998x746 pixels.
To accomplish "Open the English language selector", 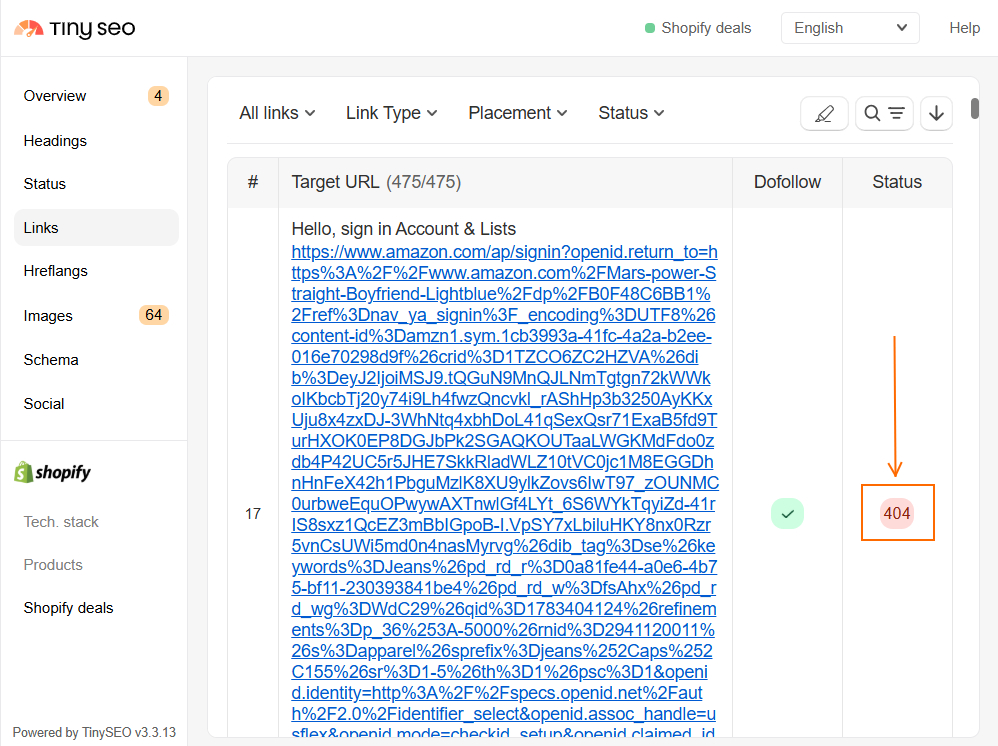I will pos(850,28).
